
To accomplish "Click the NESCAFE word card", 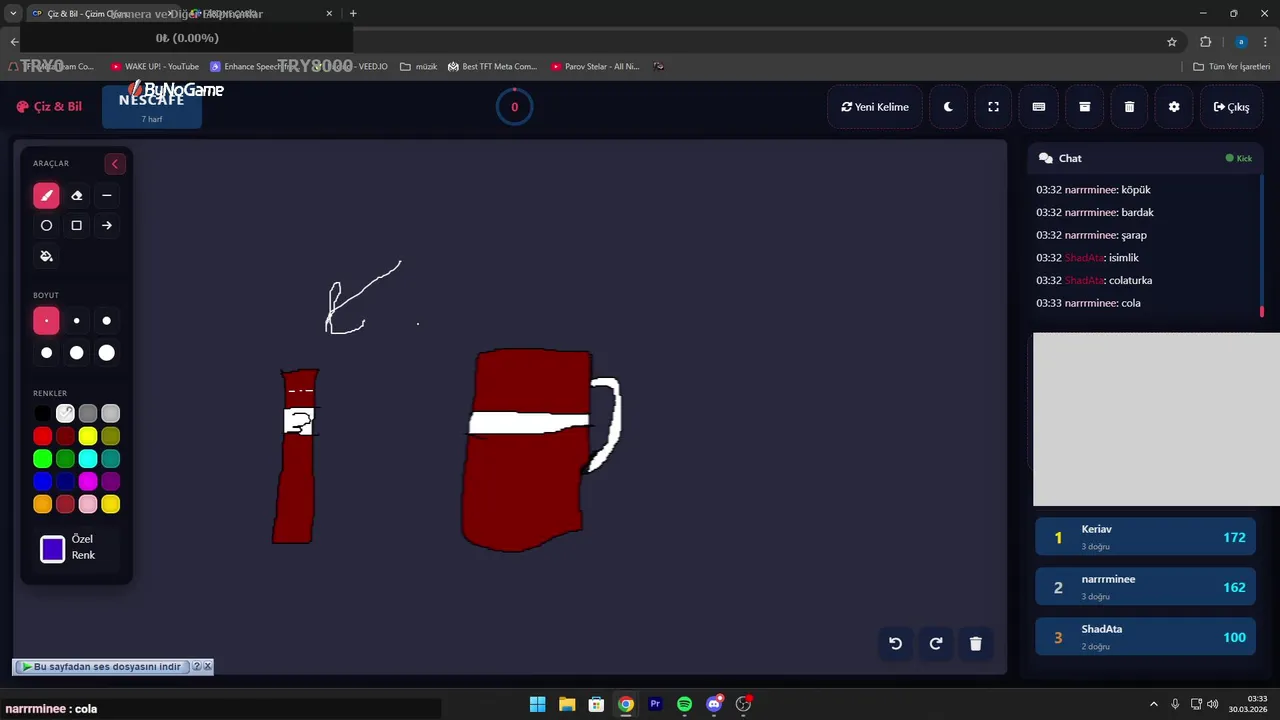I will [152, 106].
